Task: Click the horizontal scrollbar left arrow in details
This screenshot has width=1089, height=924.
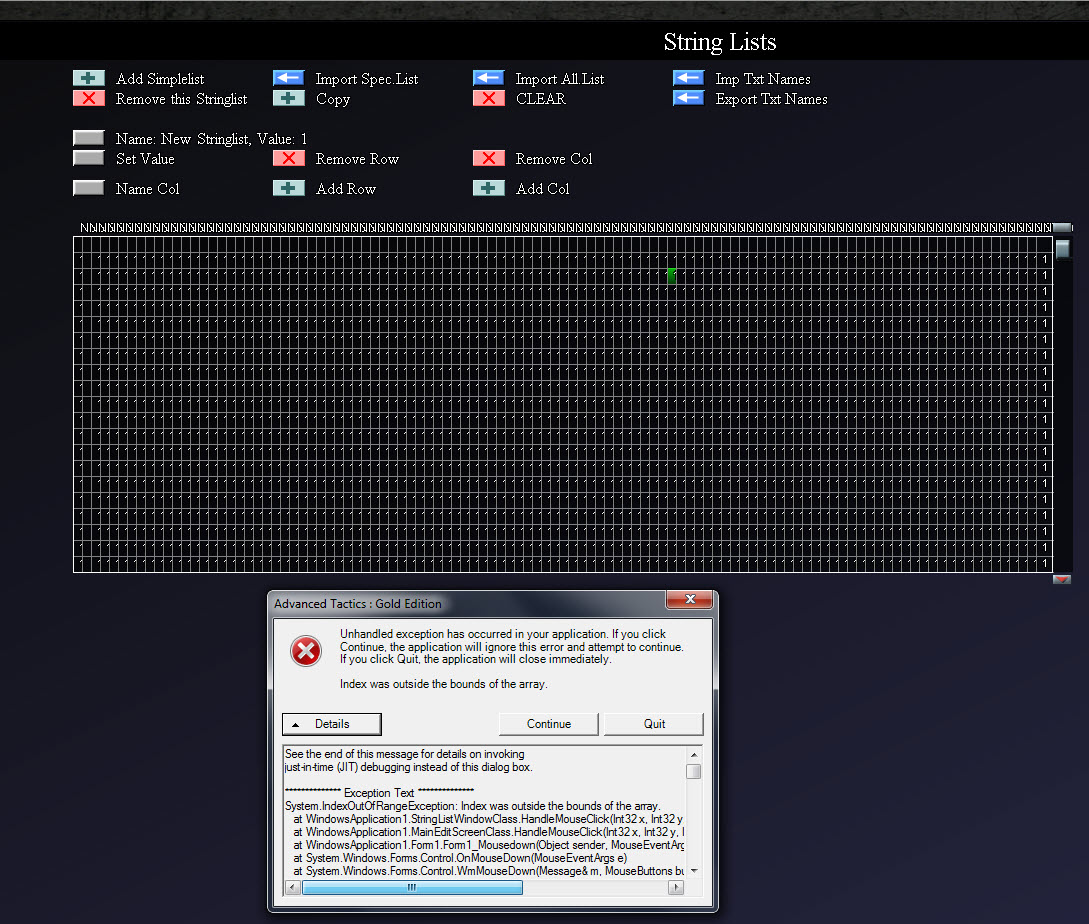Action: pyautogui.click(x=293, y=887)
